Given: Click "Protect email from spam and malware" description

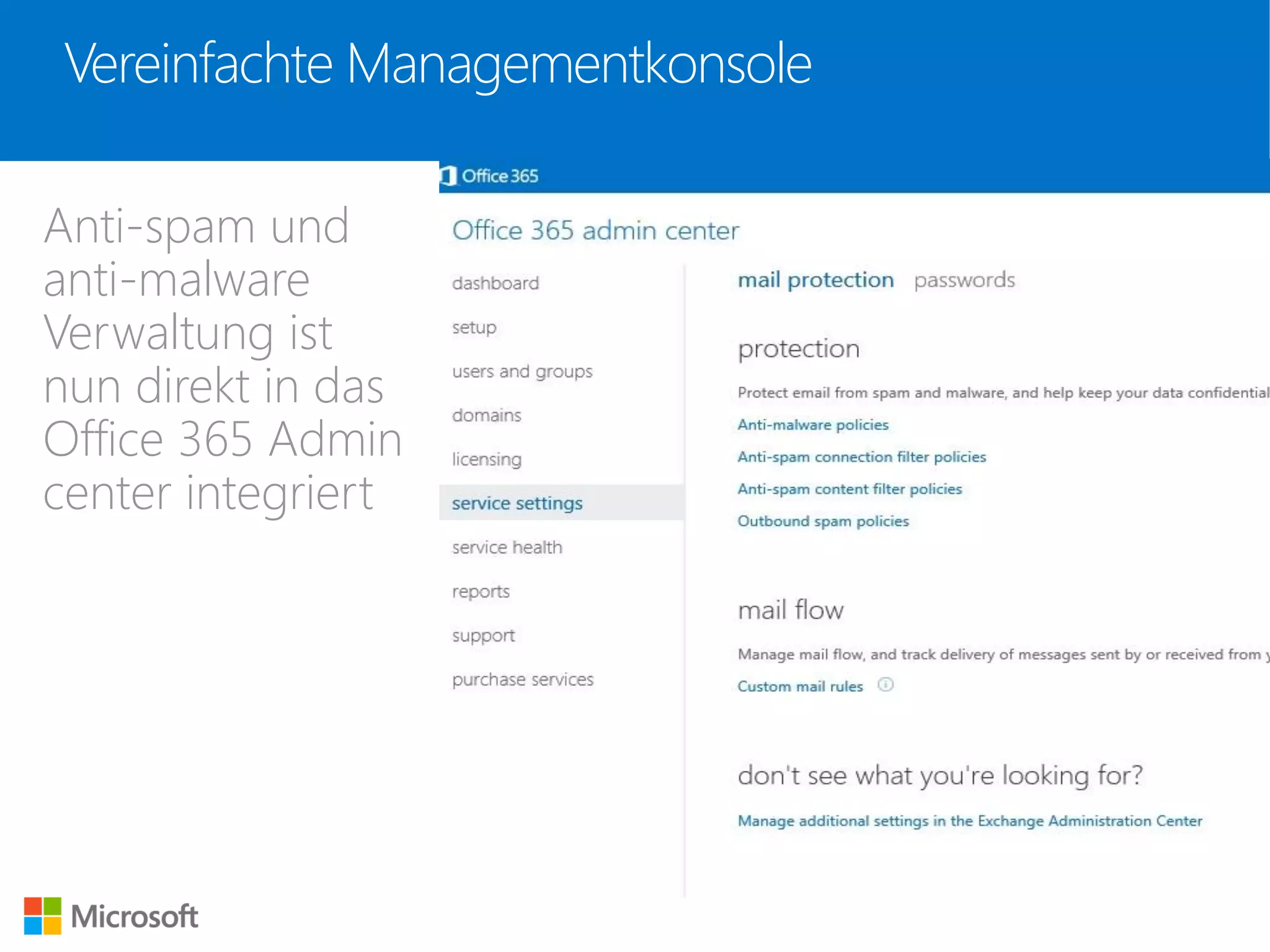Looking at the screenshot, I should click(1003, 393).
